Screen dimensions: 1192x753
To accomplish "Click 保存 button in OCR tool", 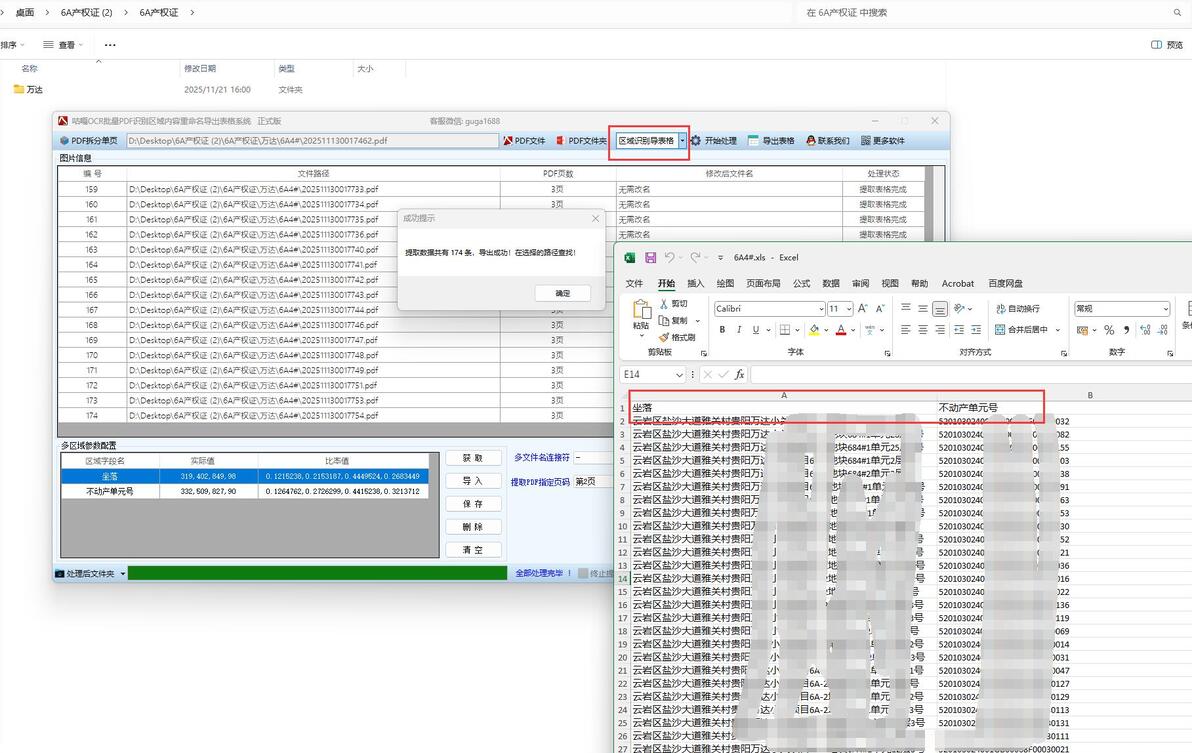I will [473, 504].
